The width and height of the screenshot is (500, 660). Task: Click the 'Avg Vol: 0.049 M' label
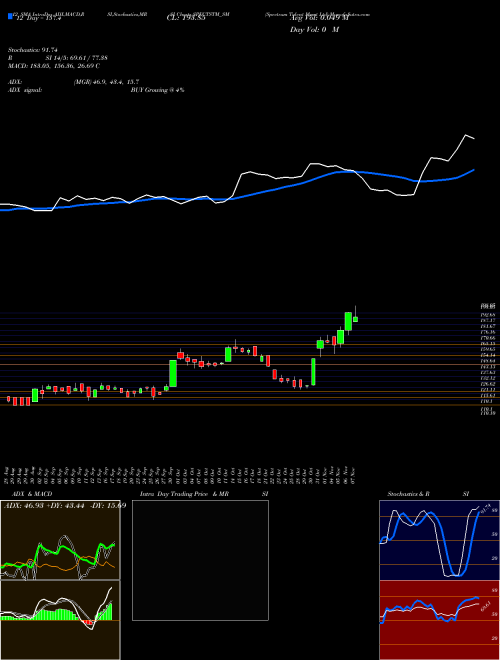point(319,18)
